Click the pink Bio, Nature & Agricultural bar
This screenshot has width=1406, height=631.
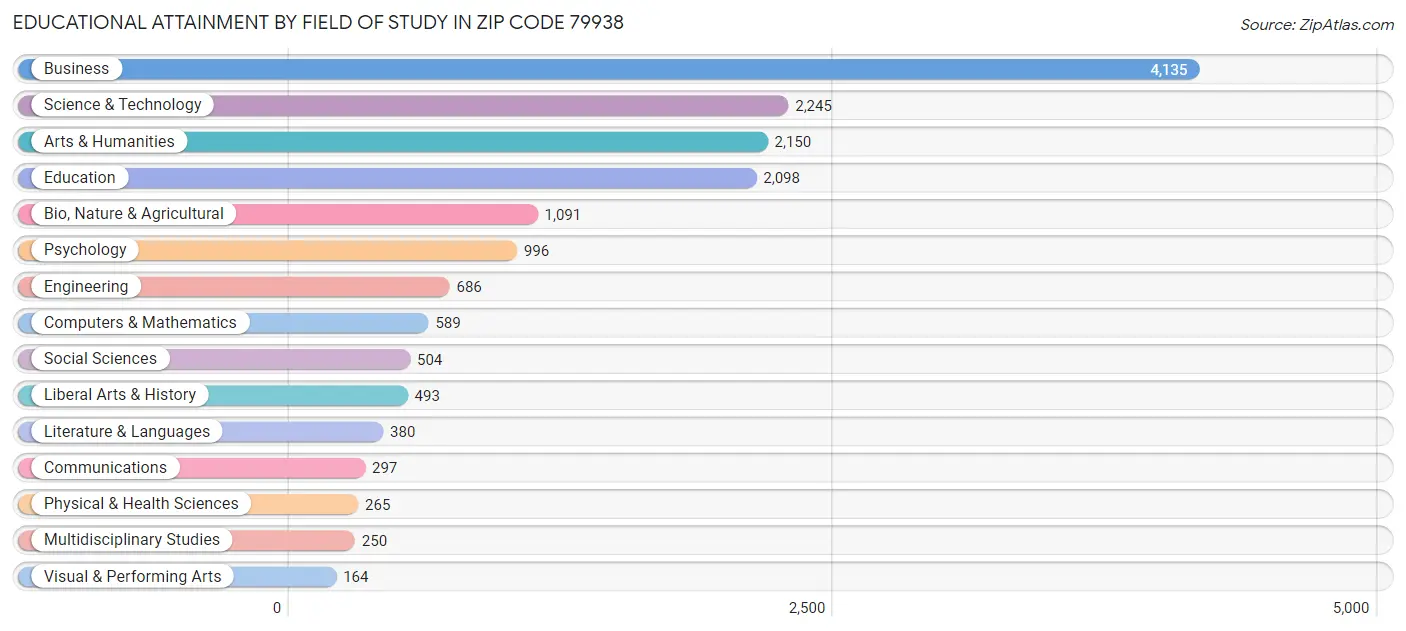(278, 214)
